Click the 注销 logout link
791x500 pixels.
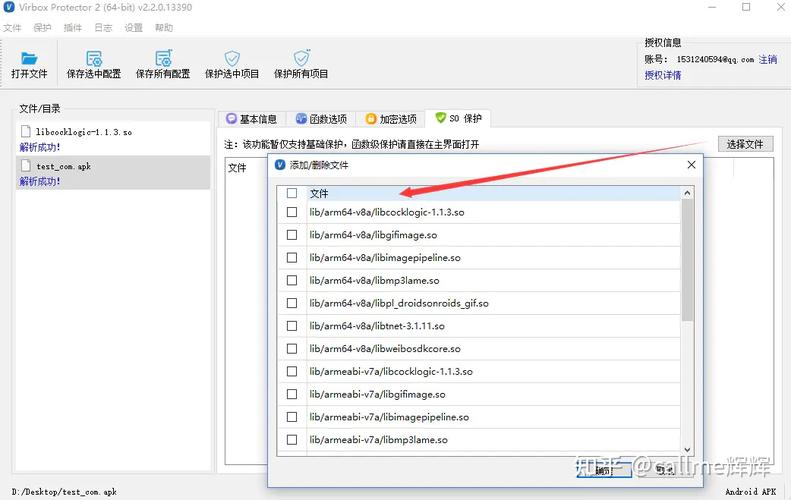click(767, 60)
